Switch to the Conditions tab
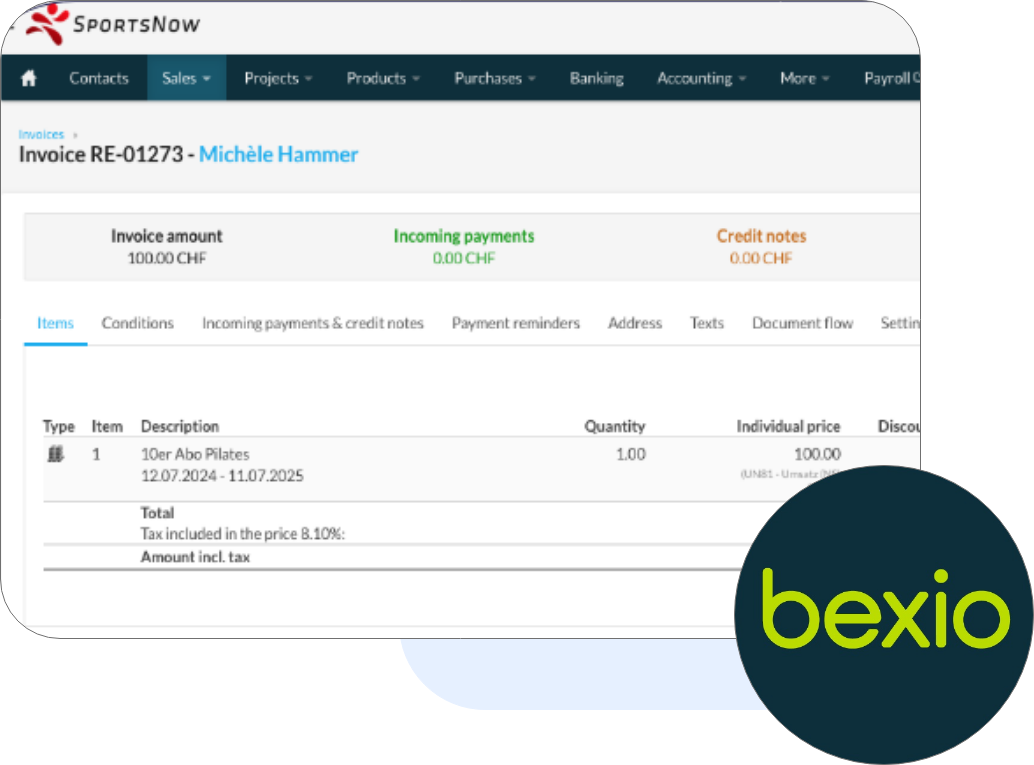 (138, 323)
